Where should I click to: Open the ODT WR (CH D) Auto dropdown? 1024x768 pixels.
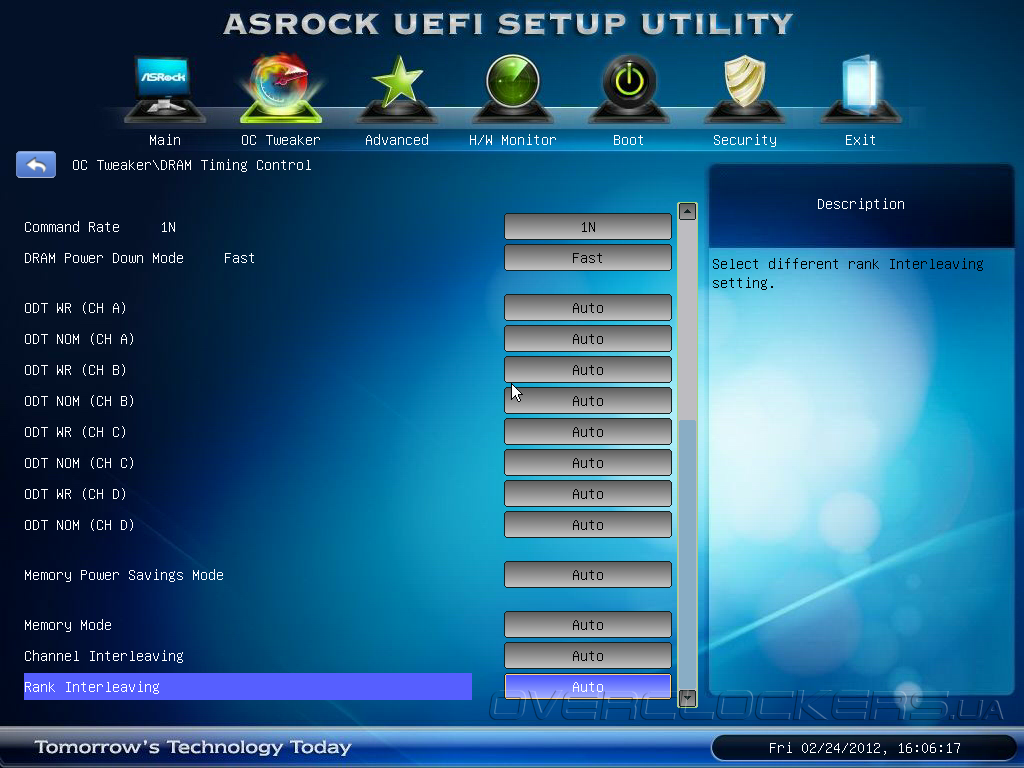(x=588, y=494)
